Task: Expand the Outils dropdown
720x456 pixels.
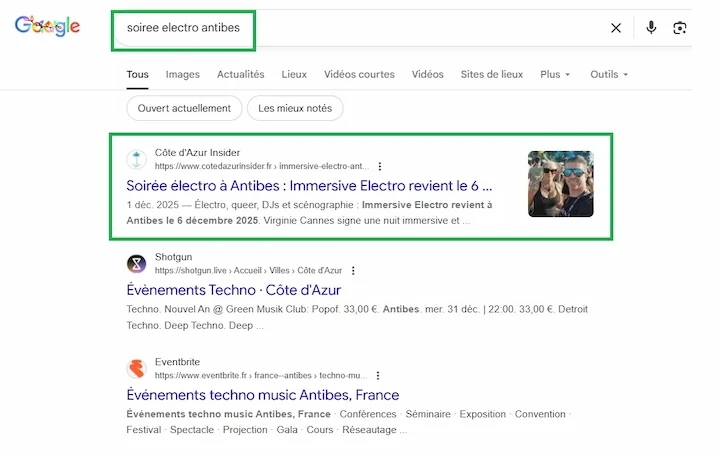Action: [x=609, y=74]
